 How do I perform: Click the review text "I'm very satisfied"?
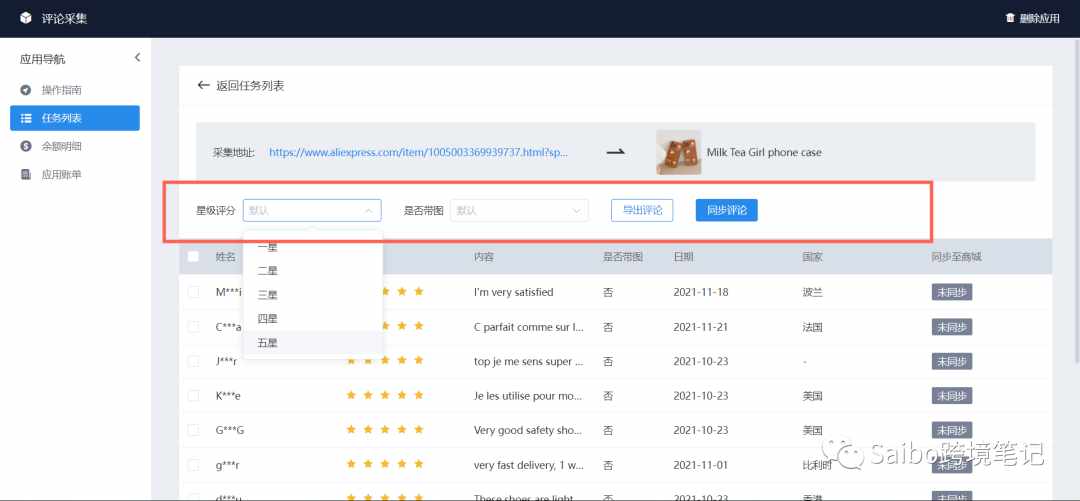click(x=514, y=292)
